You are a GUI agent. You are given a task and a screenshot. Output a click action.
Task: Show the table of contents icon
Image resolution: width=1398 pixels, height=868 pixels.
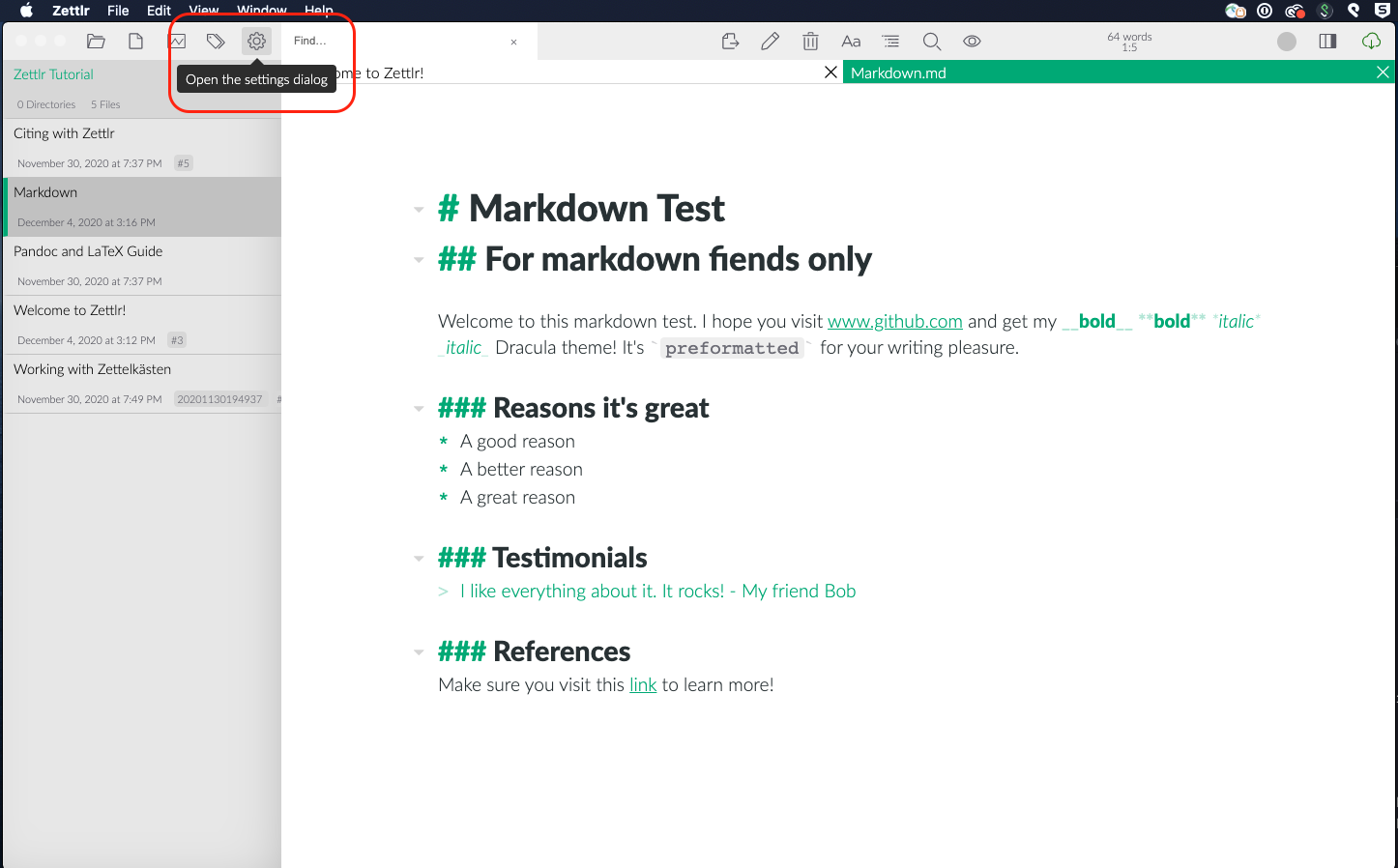click(890, 41)
